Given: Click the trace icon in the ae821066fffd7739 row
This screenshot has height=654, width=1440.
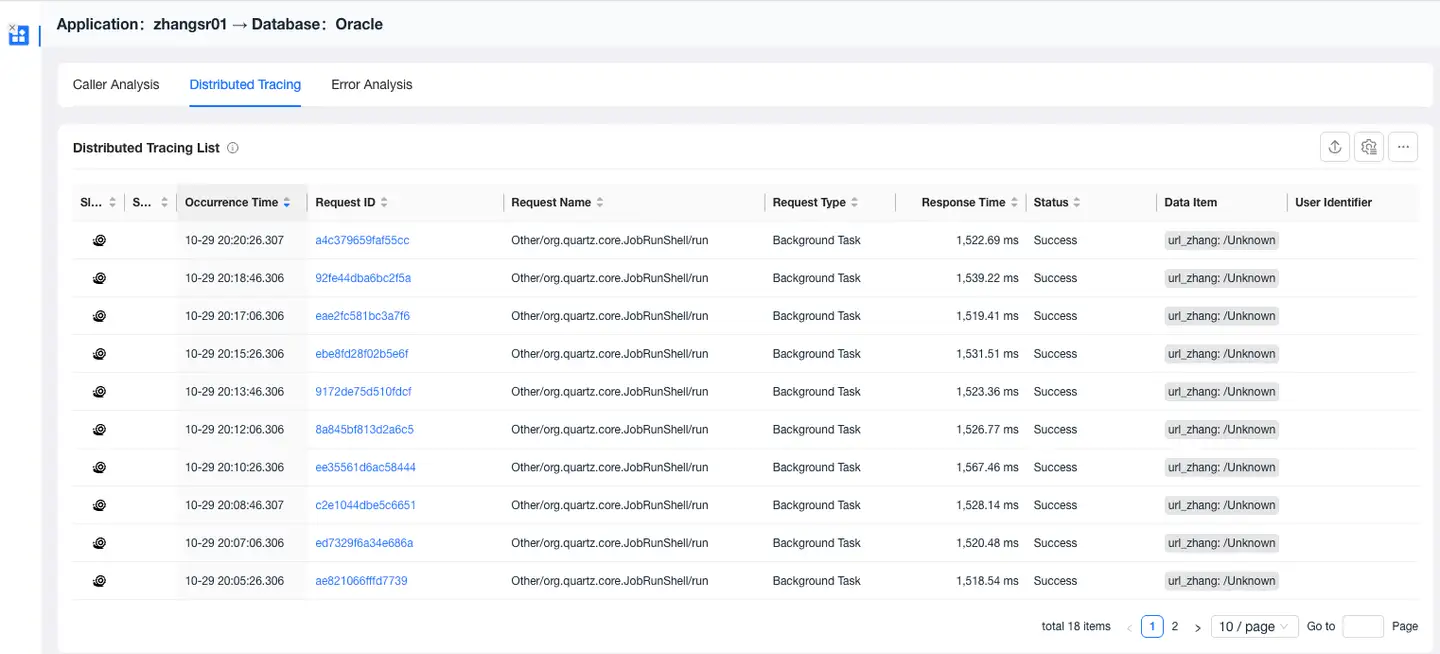Looking at the screenshot, I should point(100,581).
